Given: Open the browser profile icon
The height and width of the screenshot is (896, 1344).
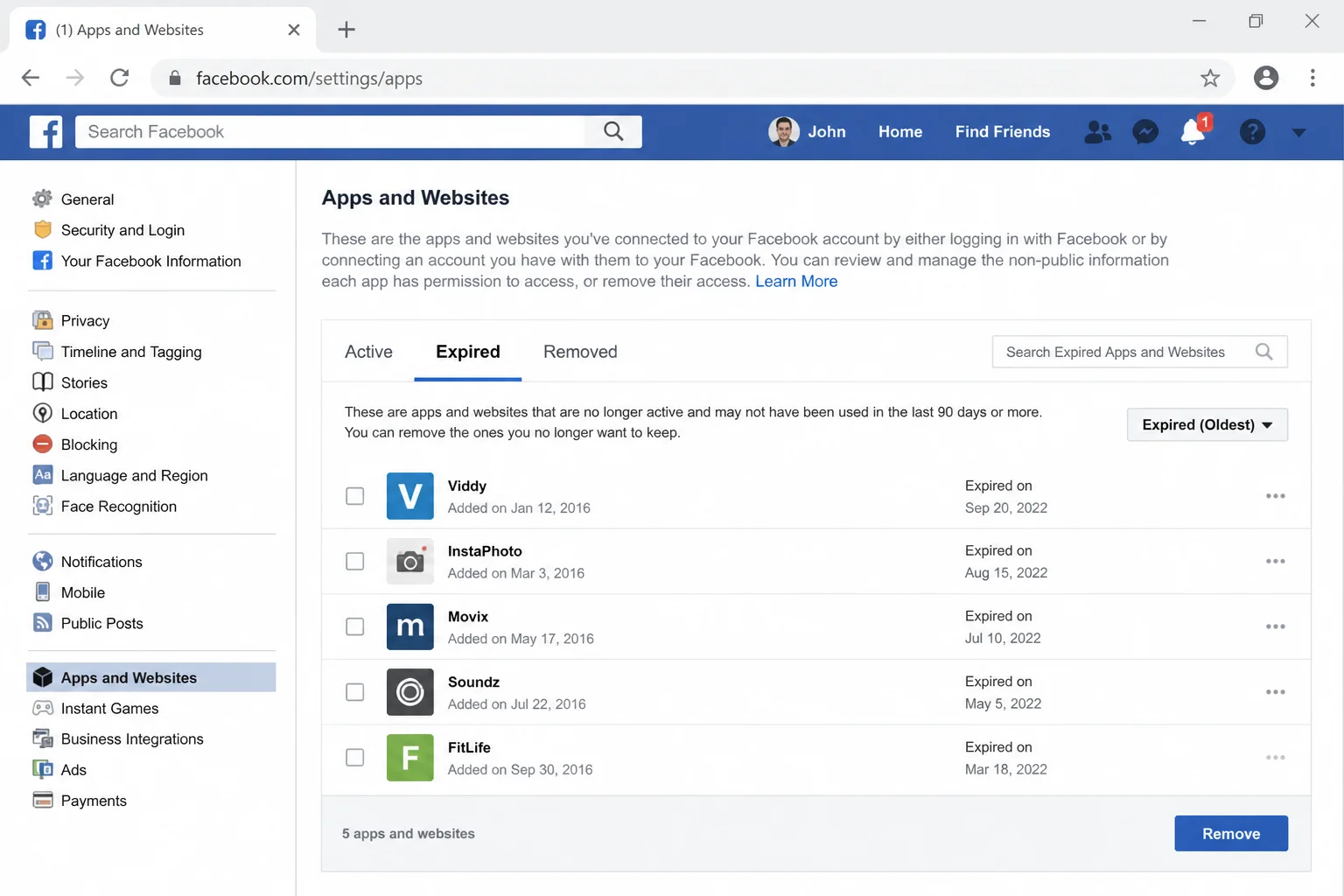Looking at the screenshot, I should click(x=1265, y=78).
